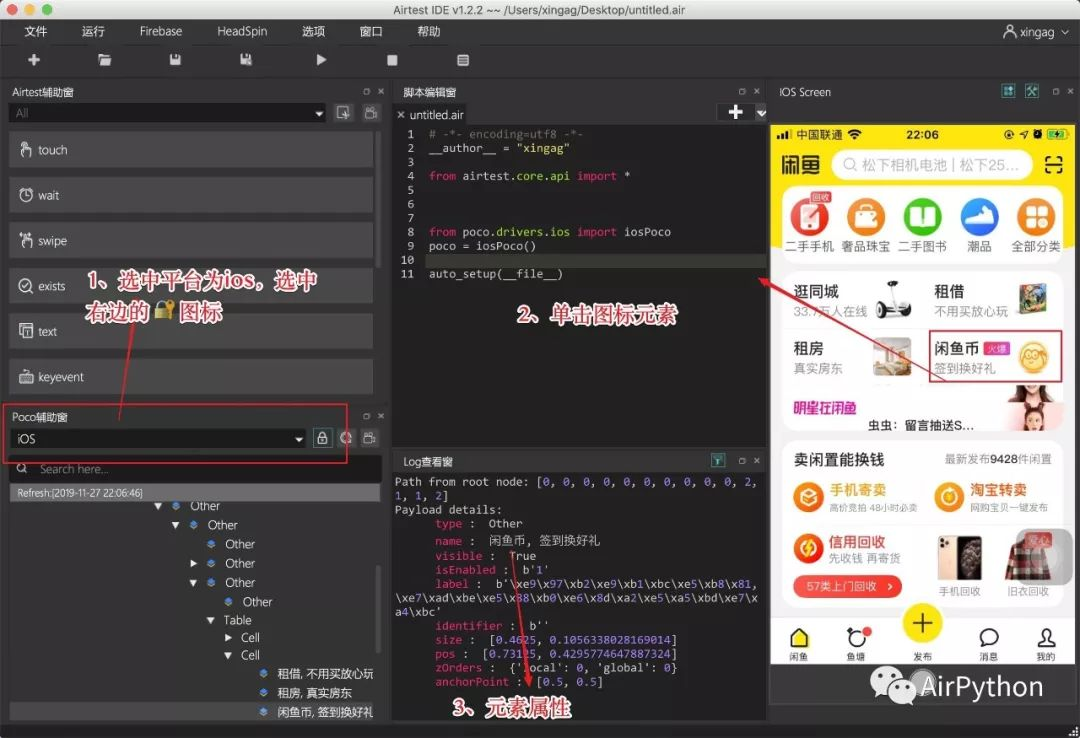Tap the 57类上门回收 red button

coord(847,586)
